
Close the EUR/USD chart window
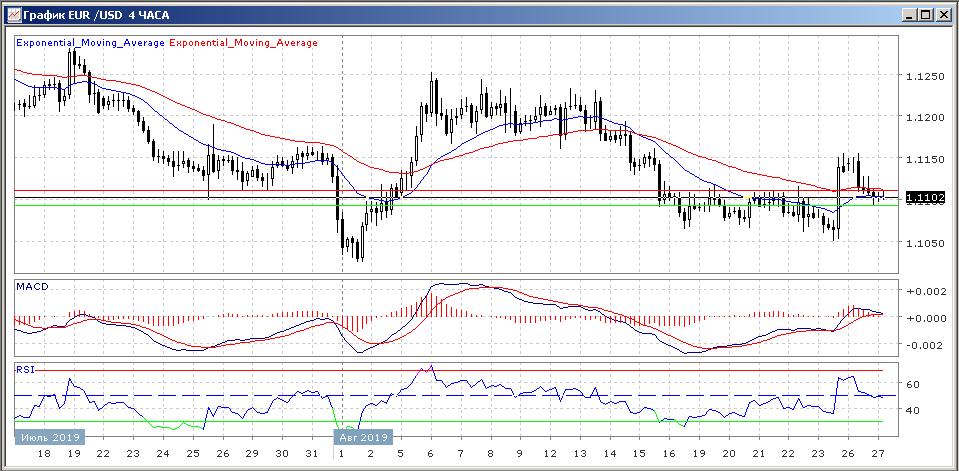point(943,14)
